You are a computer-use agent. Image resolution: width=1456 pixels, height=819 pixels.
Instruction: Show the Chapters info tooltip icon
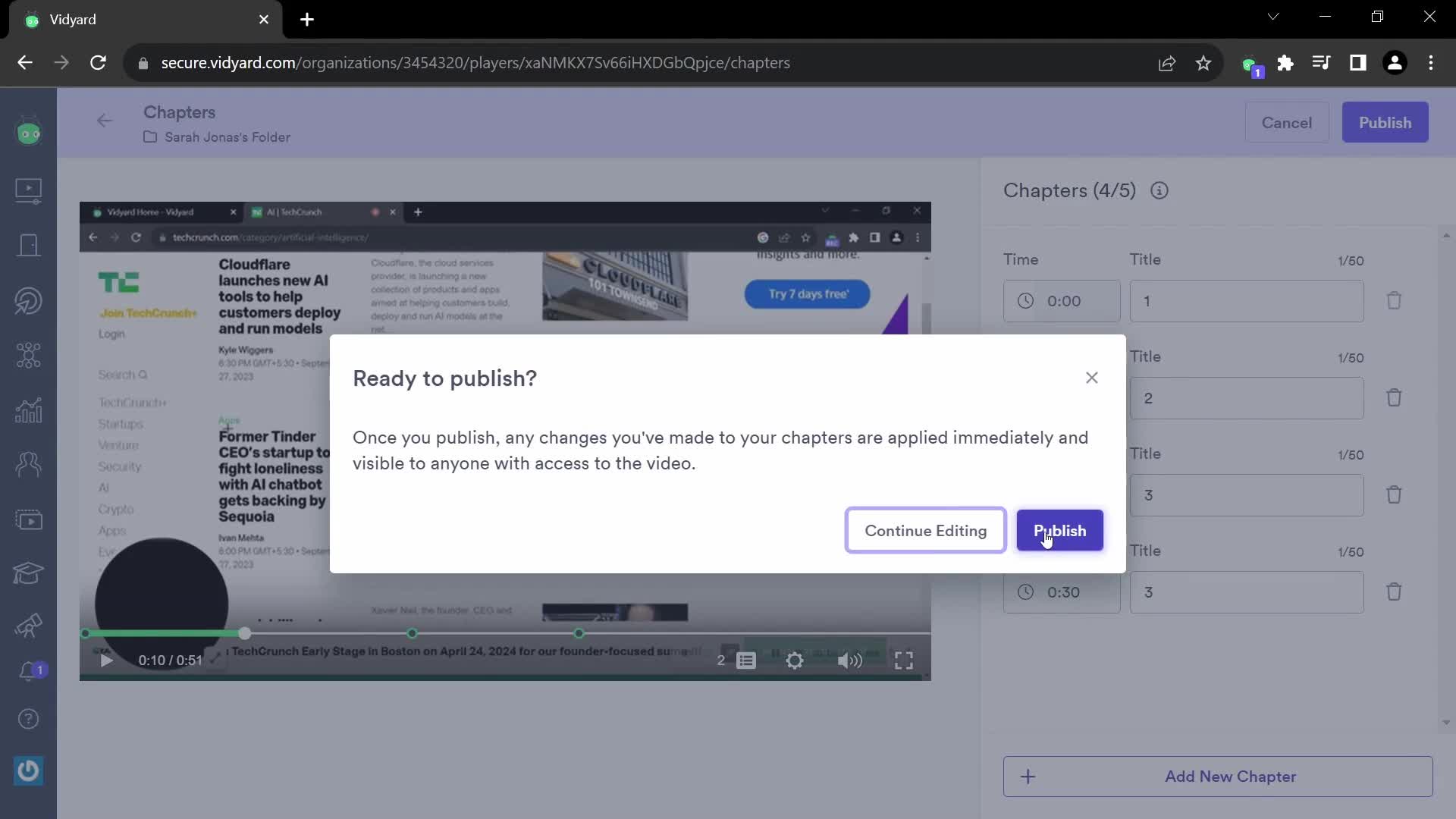coord(1159,191)
